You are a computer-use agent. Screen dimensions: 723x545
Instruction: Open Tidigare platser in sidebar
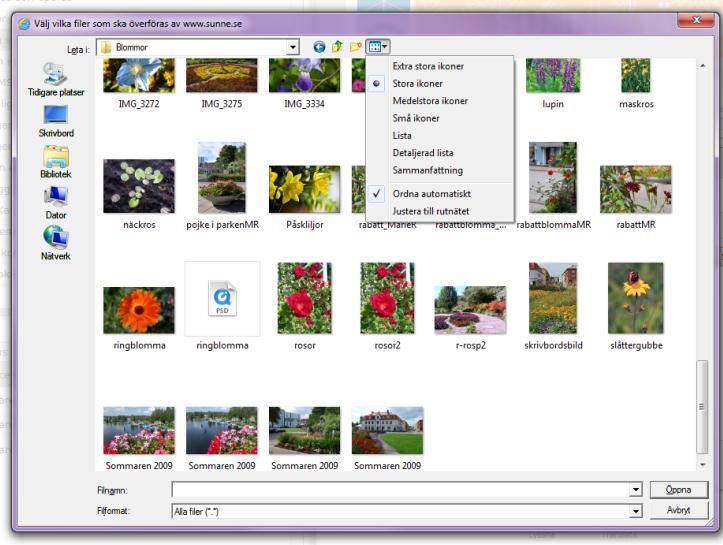(x=56, y=80)
